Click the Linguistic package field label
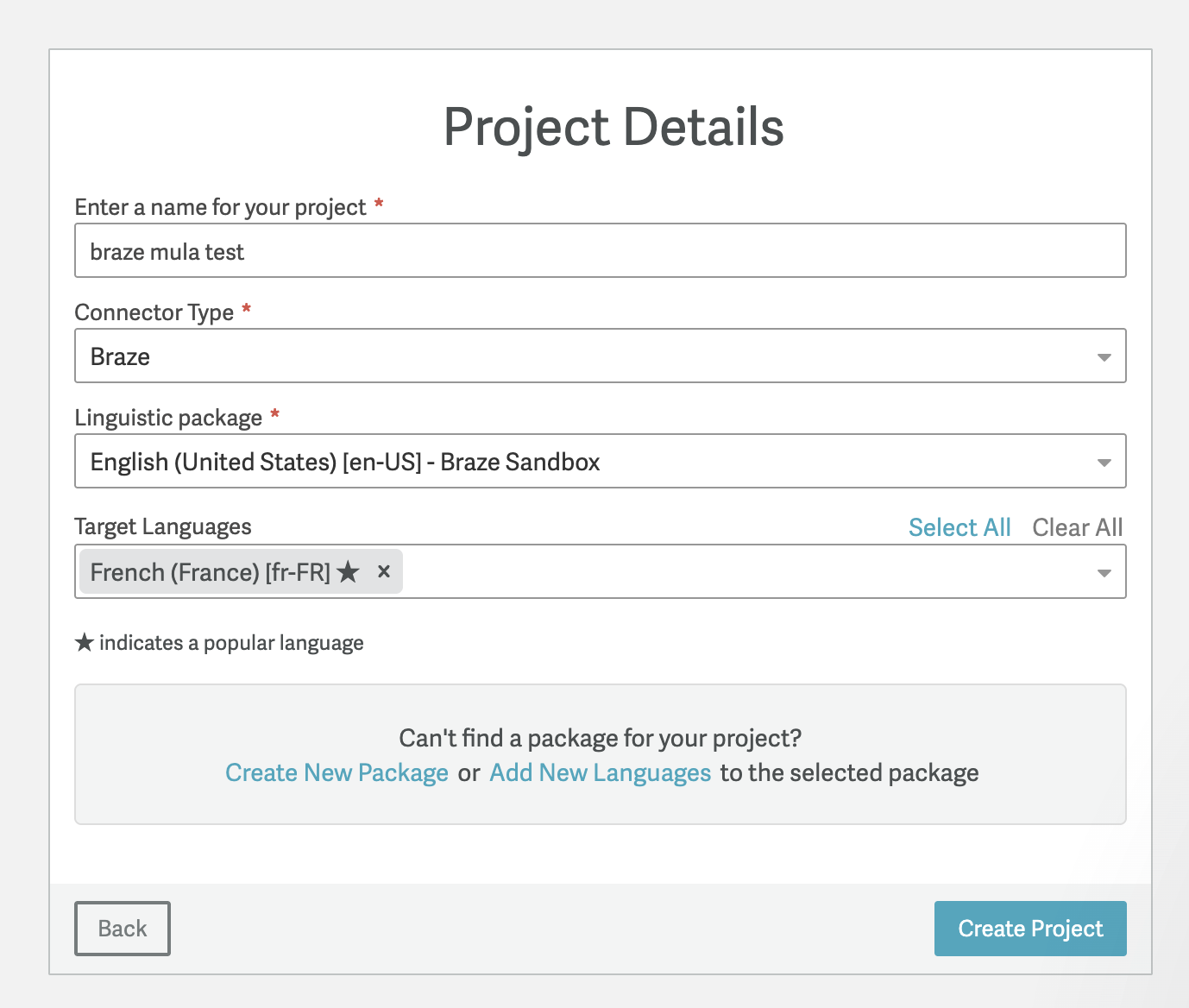Image resolution: width=1189 pixels, height=1008 pixels. (x=168, y=418)
